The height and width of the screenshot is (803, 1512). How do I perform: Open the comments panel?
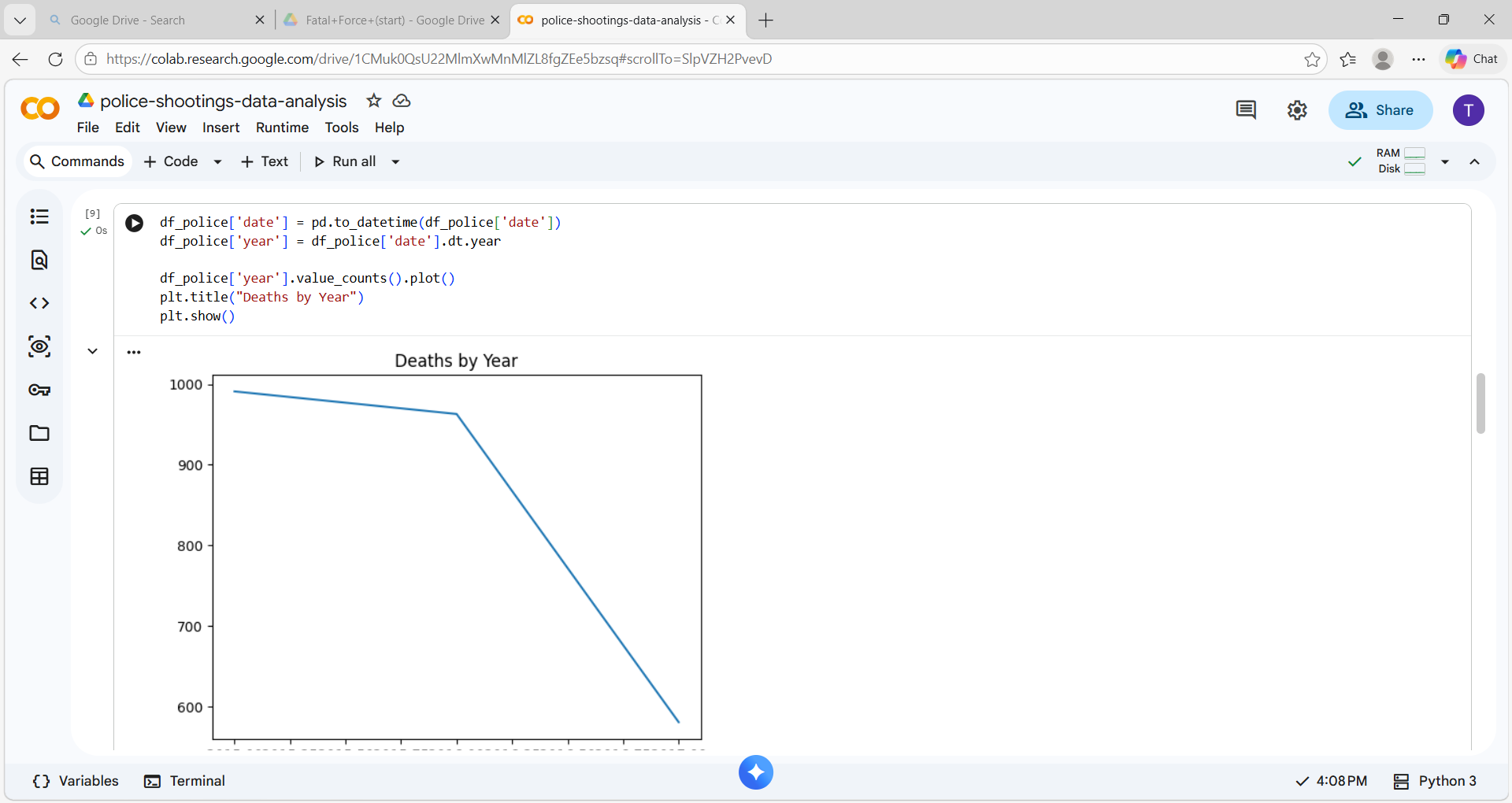tap(1246, 110)
